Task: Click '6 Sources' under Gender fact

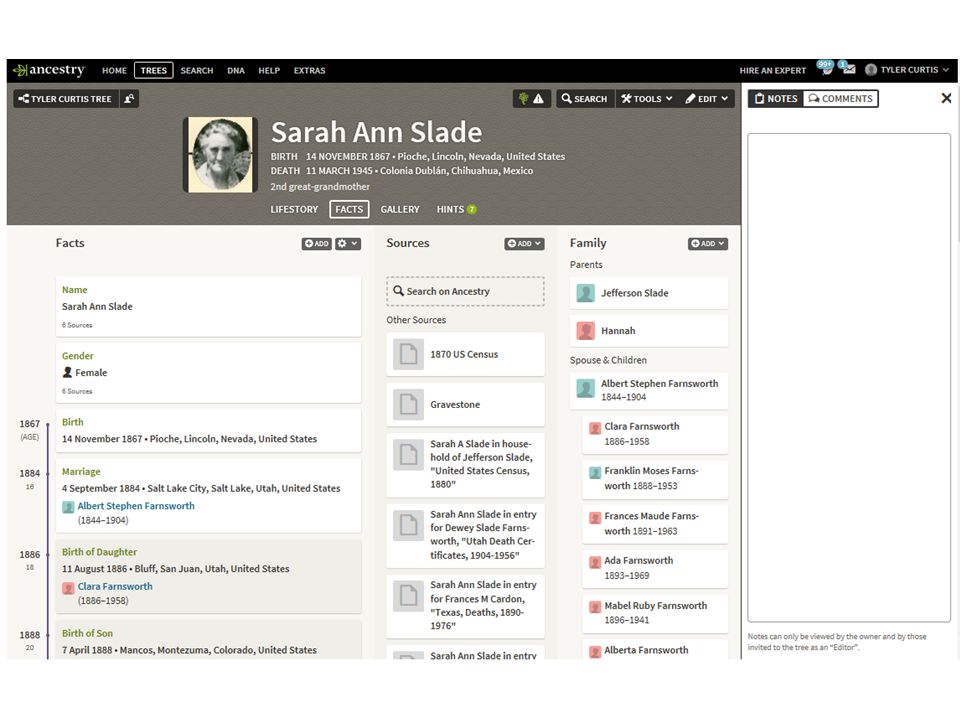Action: click(x=77, y=391)
